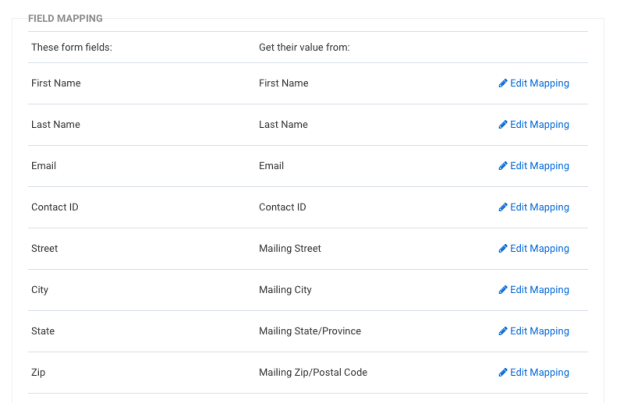Click the pencil icon for Last Name mapping

tap(503, 125)
